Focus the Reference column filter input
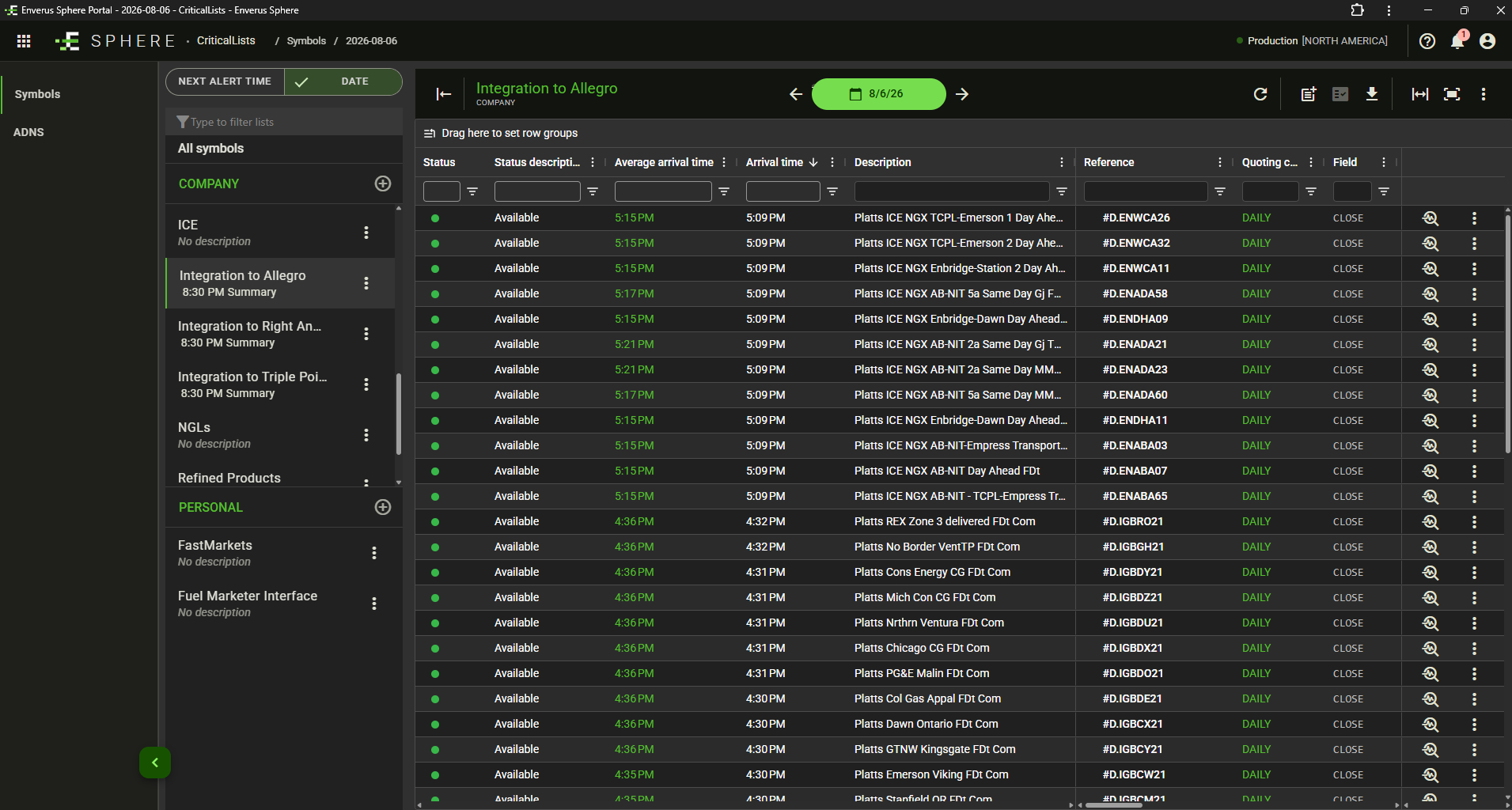 coord(1146,191)
